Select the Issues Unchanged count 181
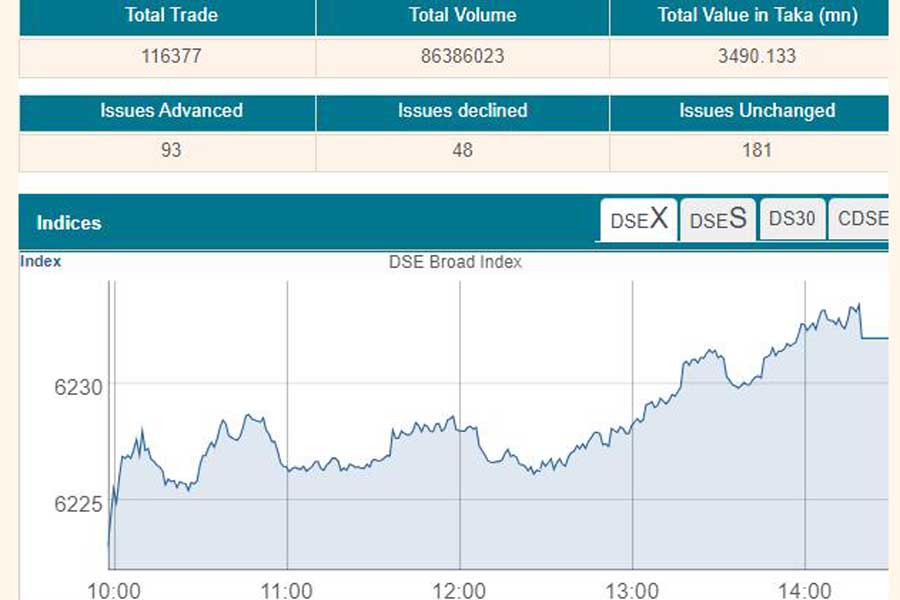 (754, 151)
